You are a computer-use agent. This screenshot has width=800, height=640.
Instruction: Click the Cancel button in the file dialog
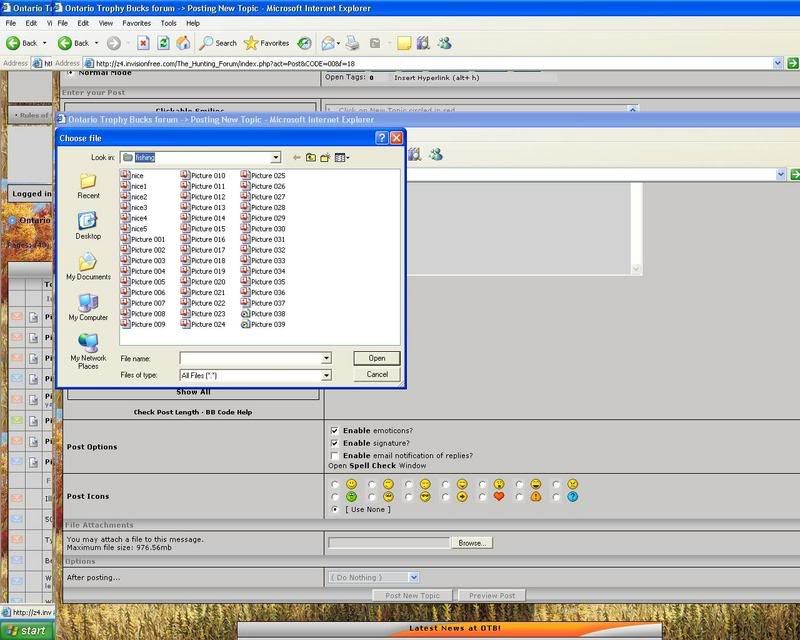pyautogui.click(x=377, y=375)
